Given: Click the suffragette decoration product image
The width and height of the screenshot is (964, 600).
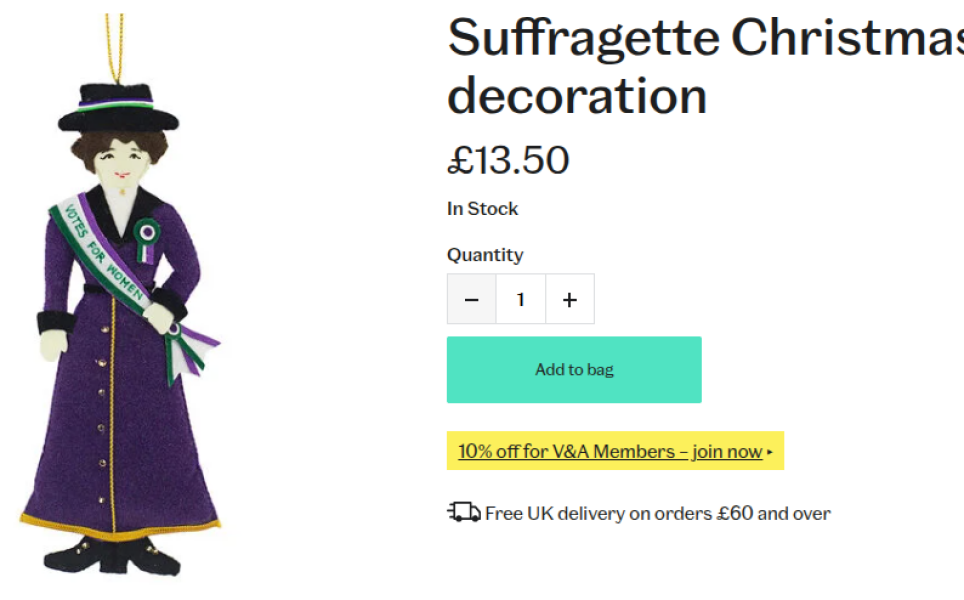Looking at the screenshot, I should [x=120, y=300].
